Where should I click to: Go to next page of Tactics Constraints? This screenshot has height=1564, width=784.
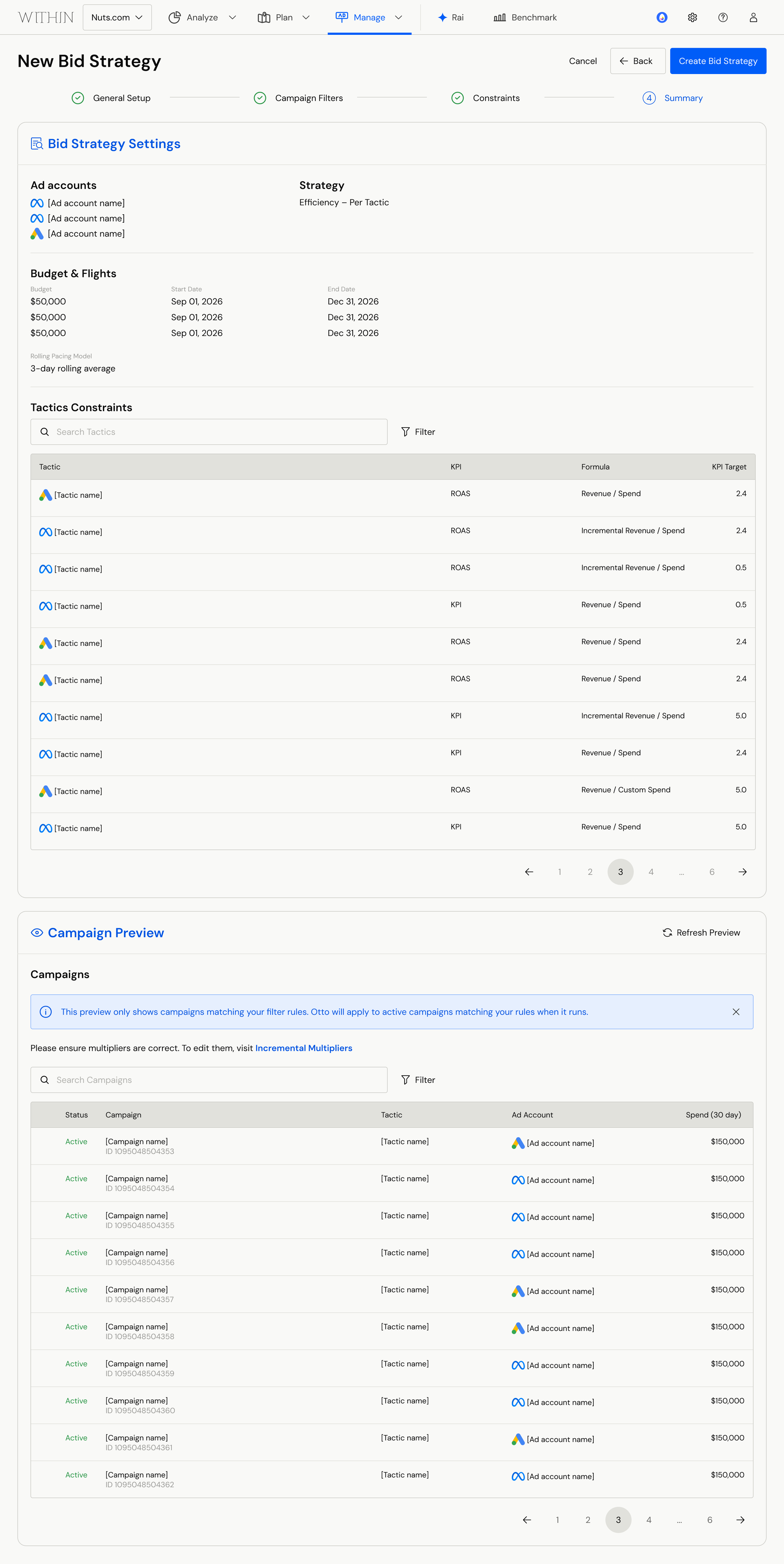pyautogui.click(x=743, y=872)
